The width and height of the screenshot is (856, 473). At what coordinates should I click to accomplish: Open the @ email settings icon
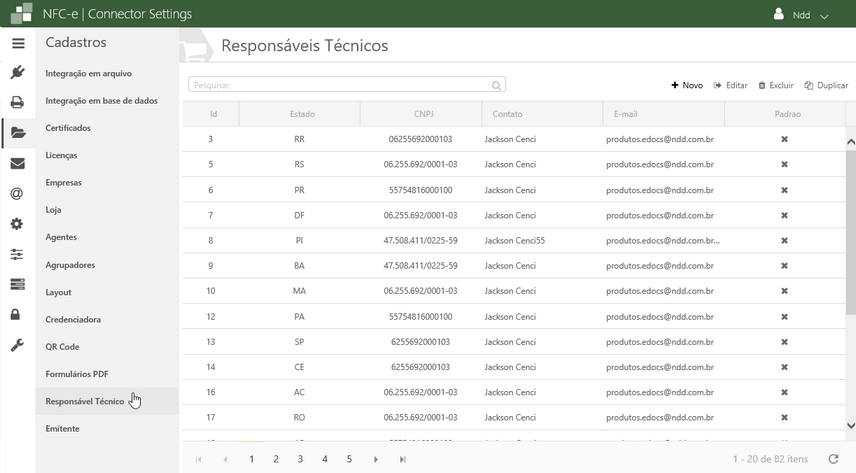tap(17, 194)
